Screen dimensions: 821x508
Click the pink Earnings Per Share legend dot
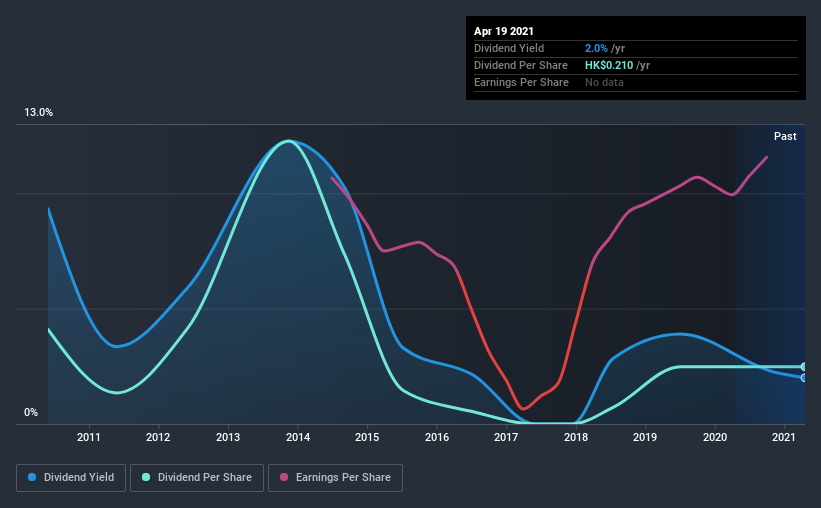284,477
